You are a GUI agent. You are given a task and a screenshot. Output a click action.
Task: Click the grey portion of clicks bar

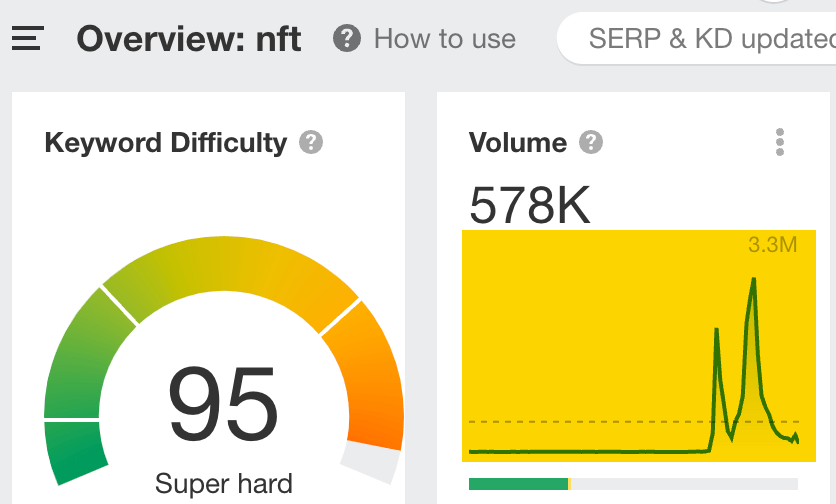point(685,484)
